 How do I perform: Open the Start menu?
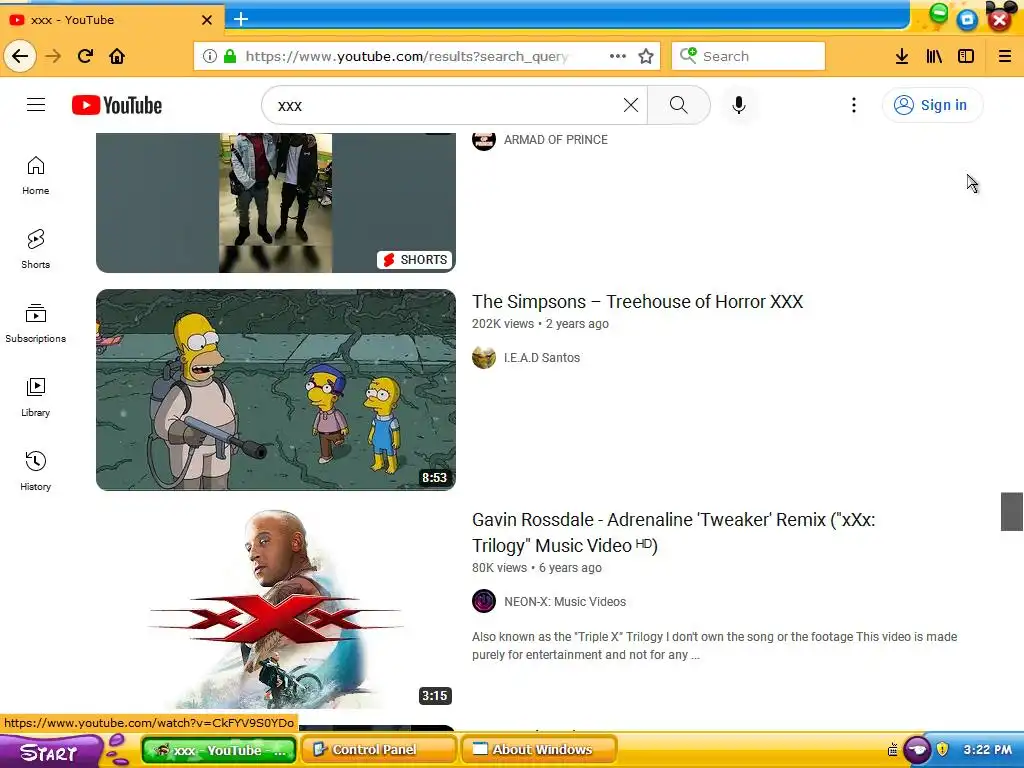[50, 751]
